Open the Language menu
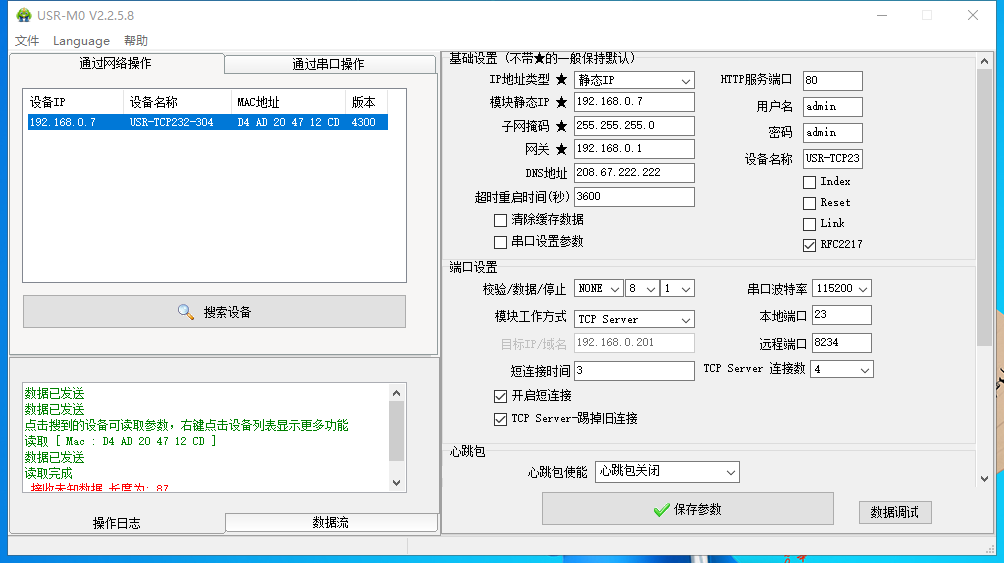The height and width of the screenshot is (563, 1004). (81, 41)
